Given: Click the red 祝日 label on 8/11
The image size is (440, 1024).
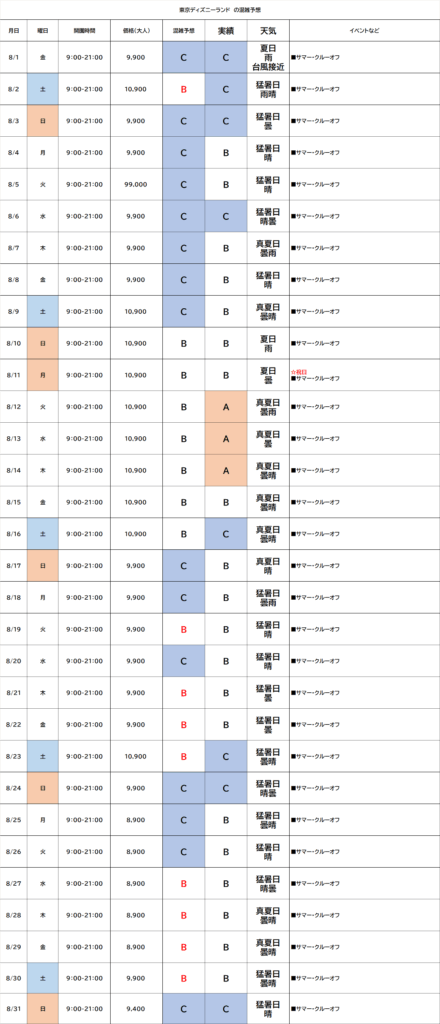Looking at the screenshot, I should pos(301,372).
